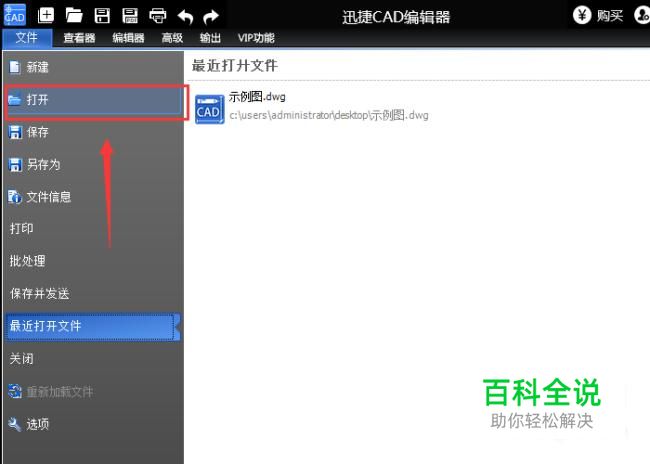The image size is (650, 464).
Task: Click the new file plus icon in title bar
Action: point(46,15)
